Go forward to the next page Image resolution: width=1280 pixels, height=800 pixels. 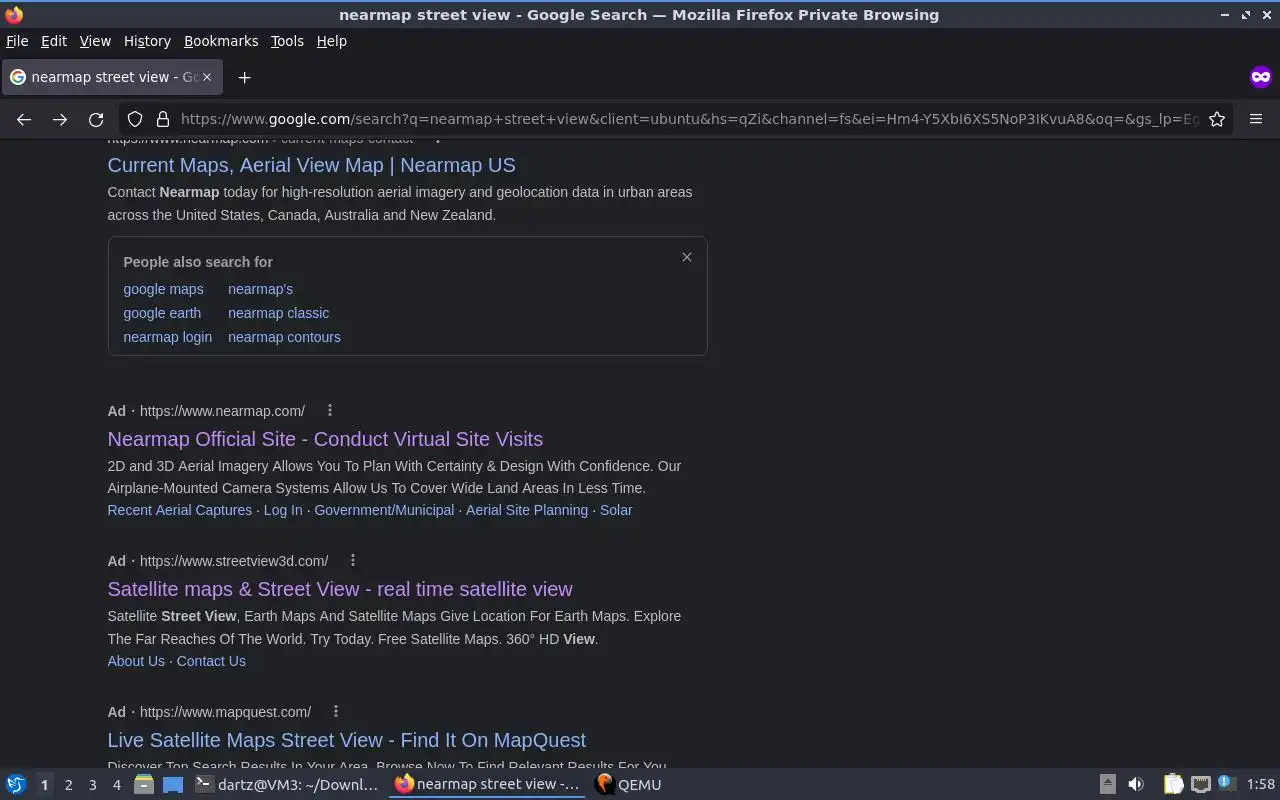60,119
